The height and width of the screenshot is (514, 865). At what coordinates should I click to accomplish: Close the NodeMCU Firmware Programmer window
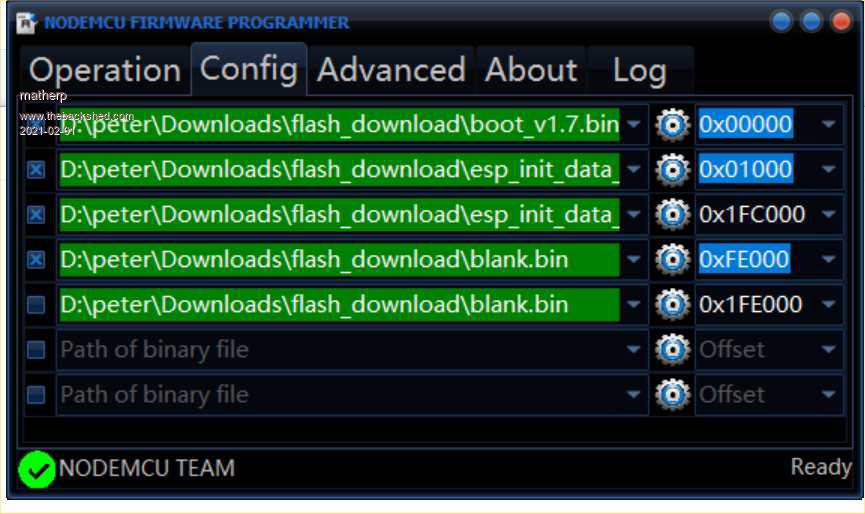840,22
